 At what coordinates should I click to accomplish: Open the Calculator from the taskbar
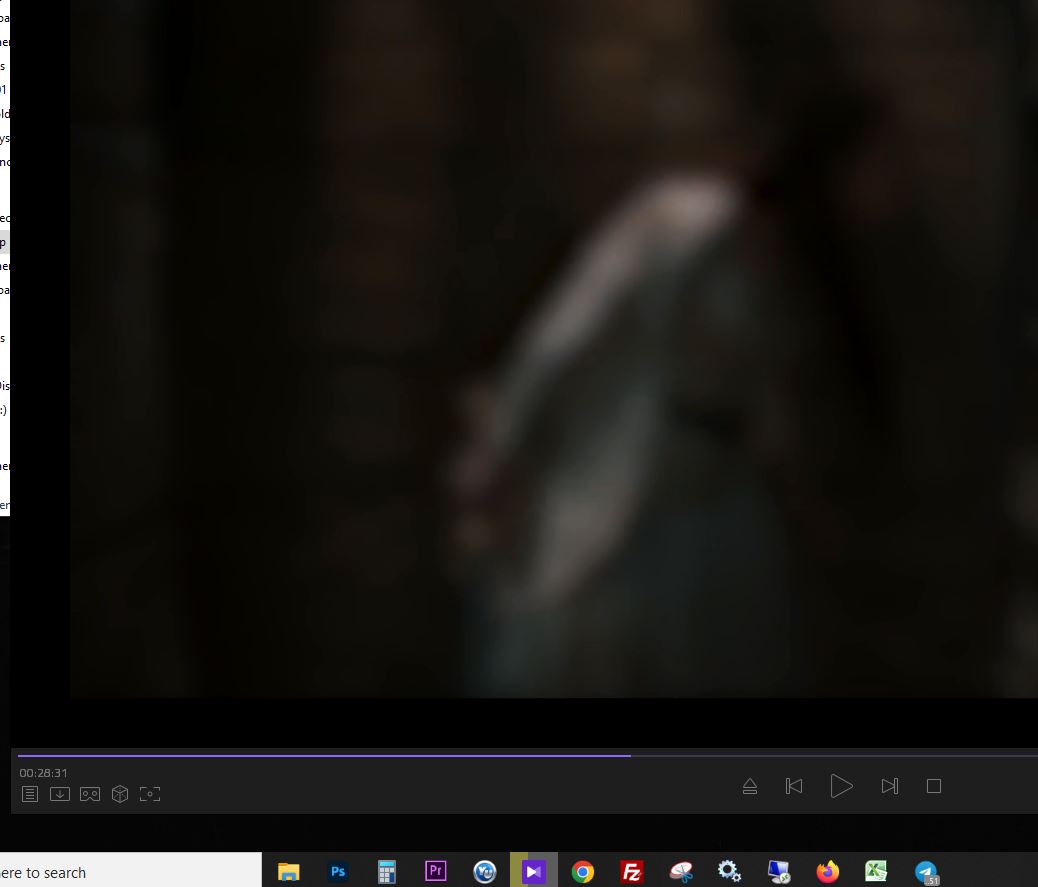[387, 872]
